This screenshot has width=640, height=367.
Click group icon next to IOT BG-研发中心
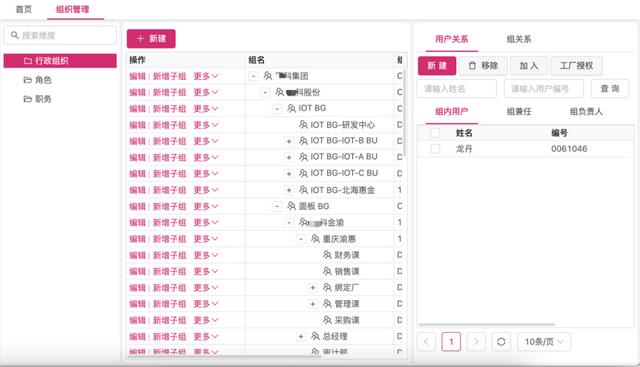tap(303, 125)
